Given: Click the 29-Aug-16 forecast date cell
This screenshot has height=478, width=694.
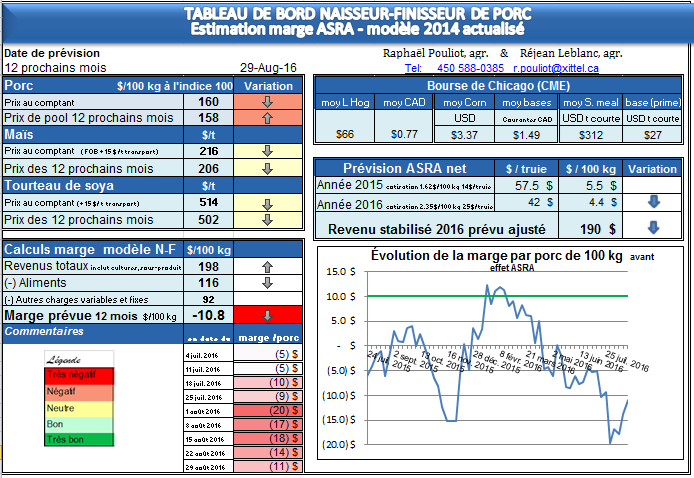Looking at the screenshot, I should [268, 68].
